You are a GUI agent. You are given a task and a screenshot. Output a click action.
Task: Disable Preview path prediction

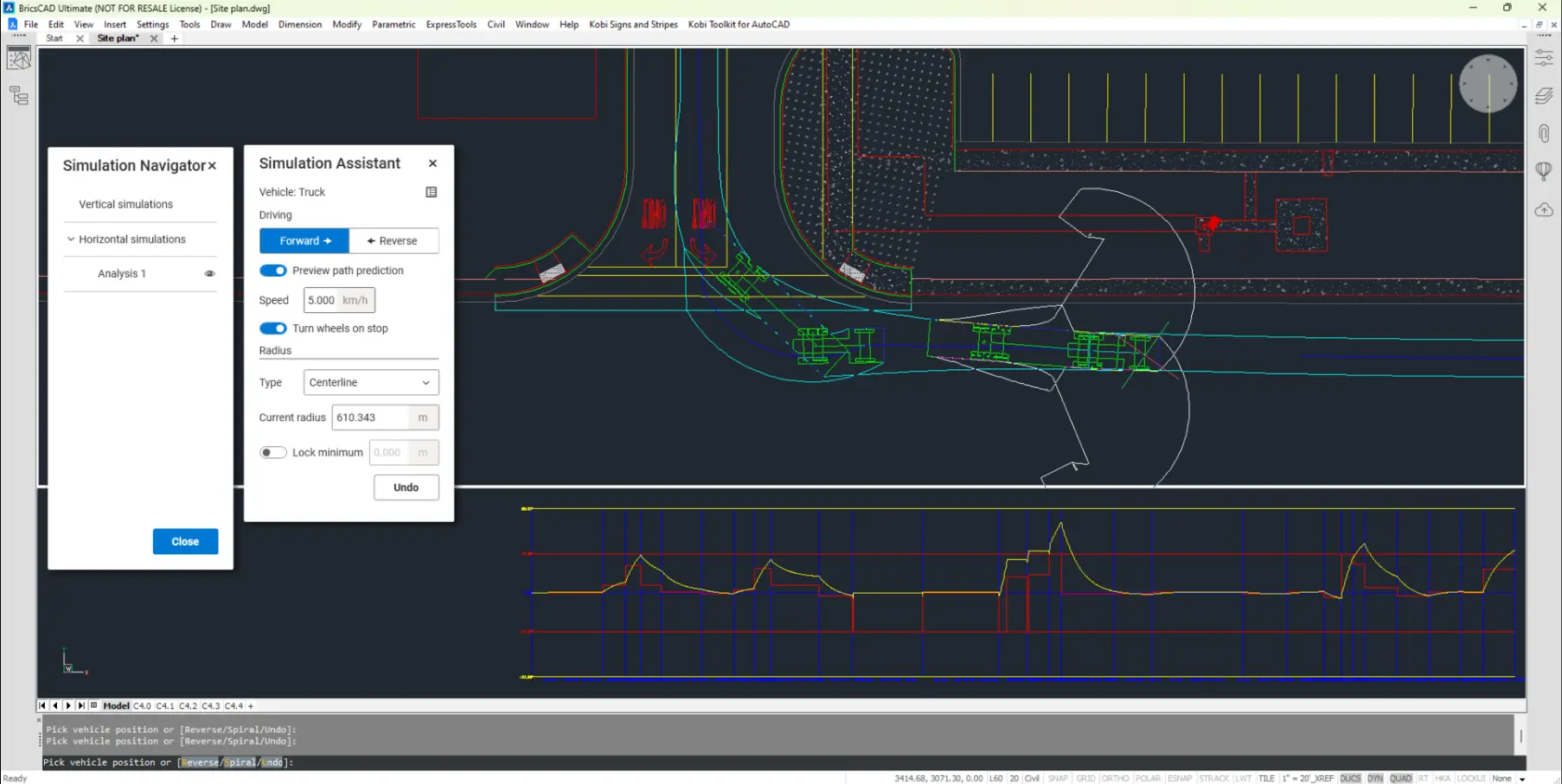point(272,270)
